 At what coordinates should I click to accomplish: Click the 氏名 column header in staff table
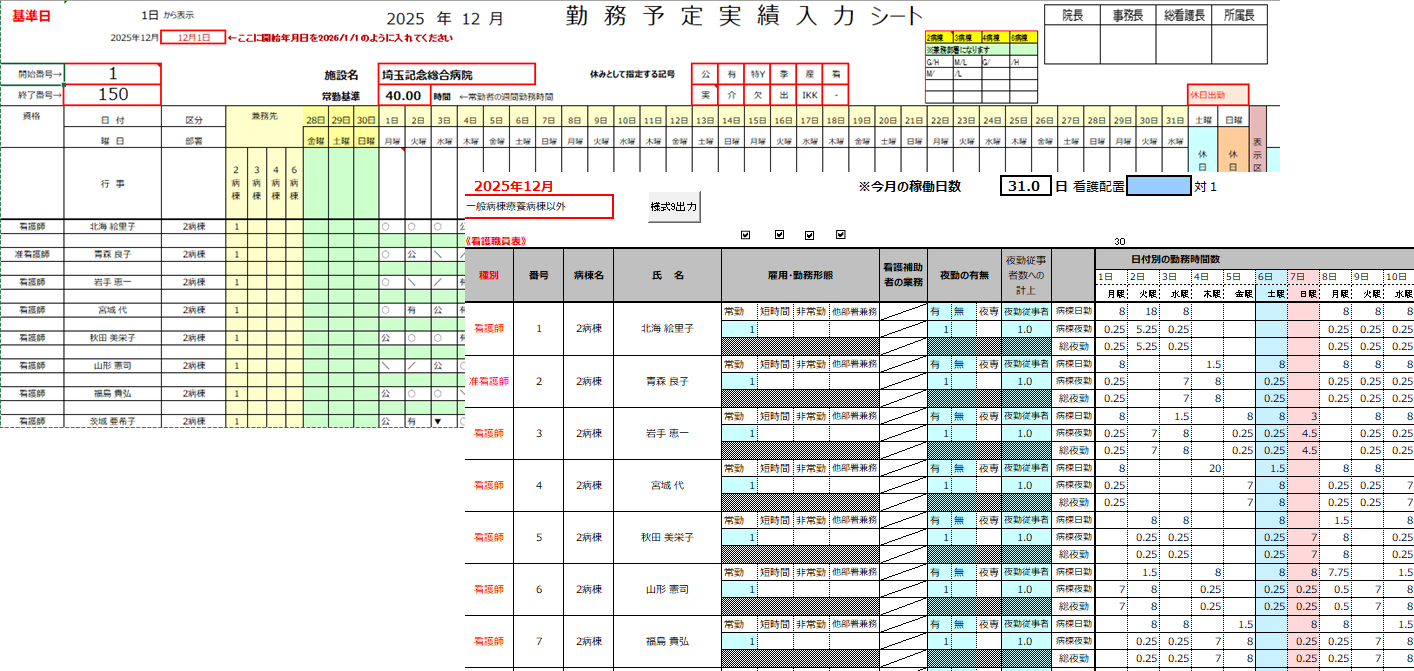667,274
